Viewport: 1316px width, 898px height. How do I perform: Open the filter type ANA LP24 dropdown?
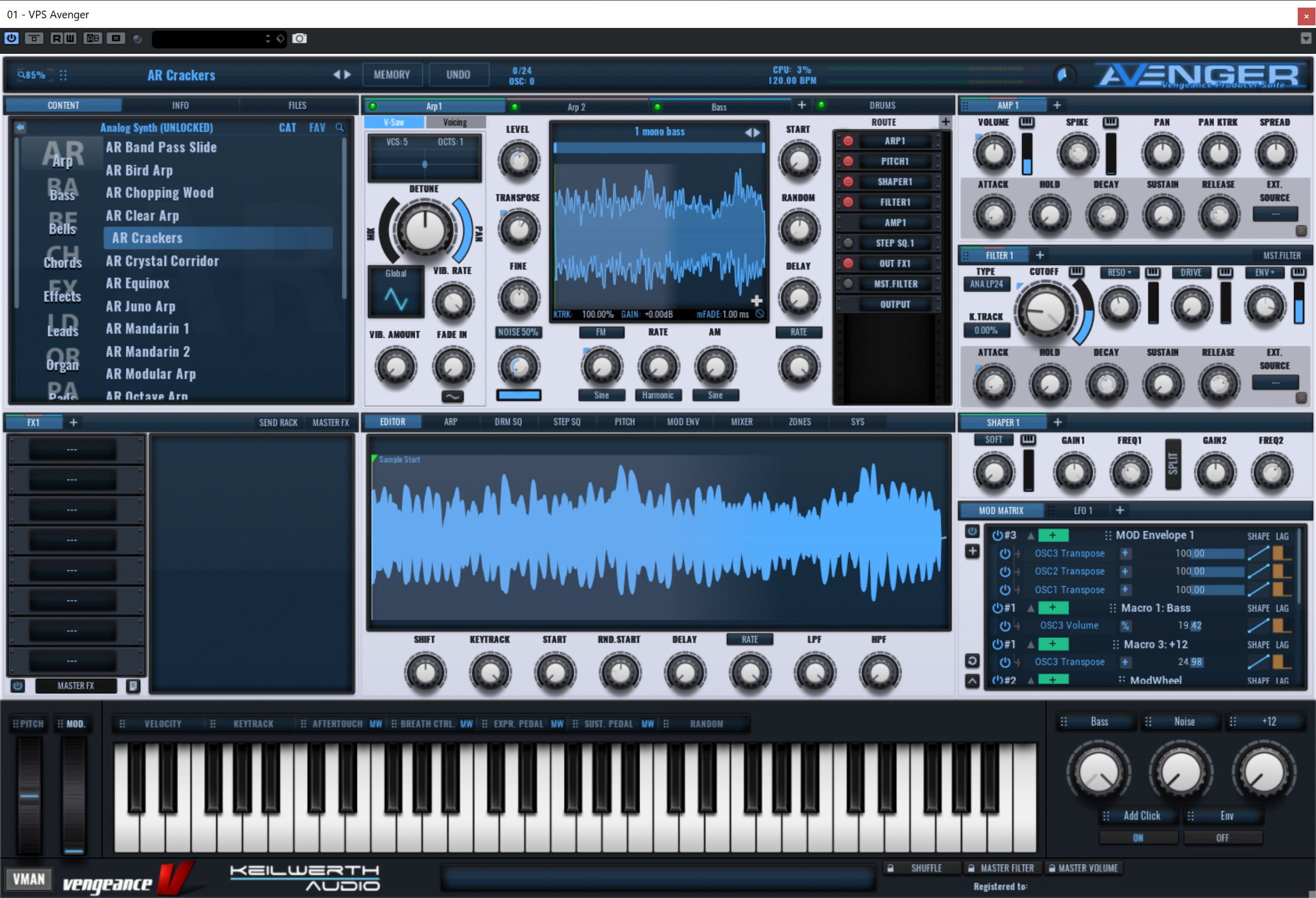click(x=986, y=284)
